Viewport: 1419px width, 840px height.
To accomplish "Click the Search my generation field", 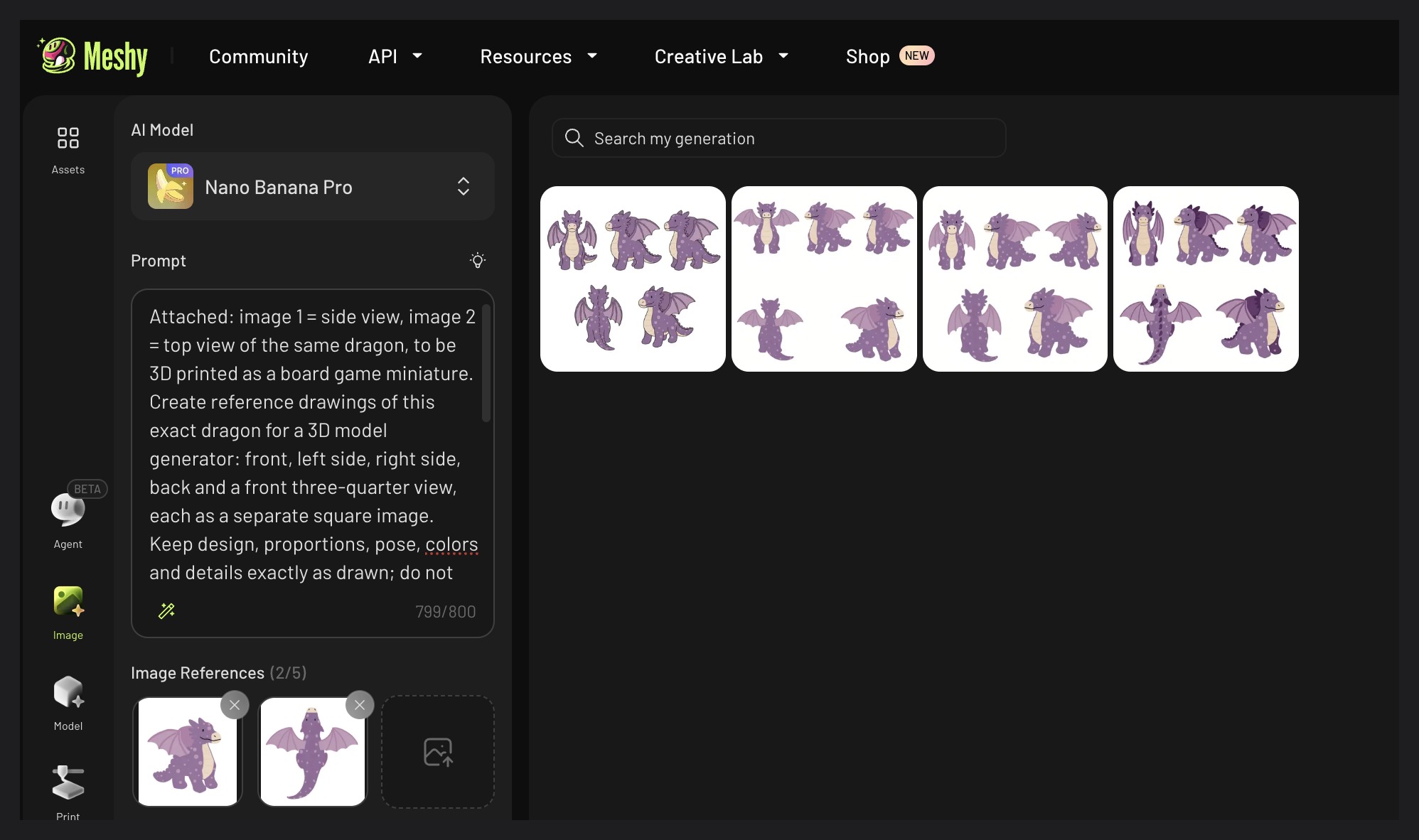I will point(779,138).
